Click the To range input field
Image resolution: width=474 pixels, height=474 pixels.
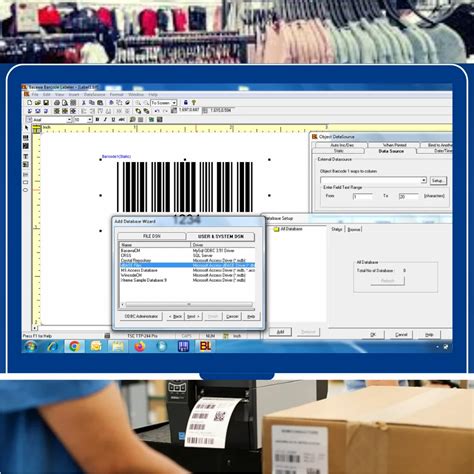click(x=408, y=196)
